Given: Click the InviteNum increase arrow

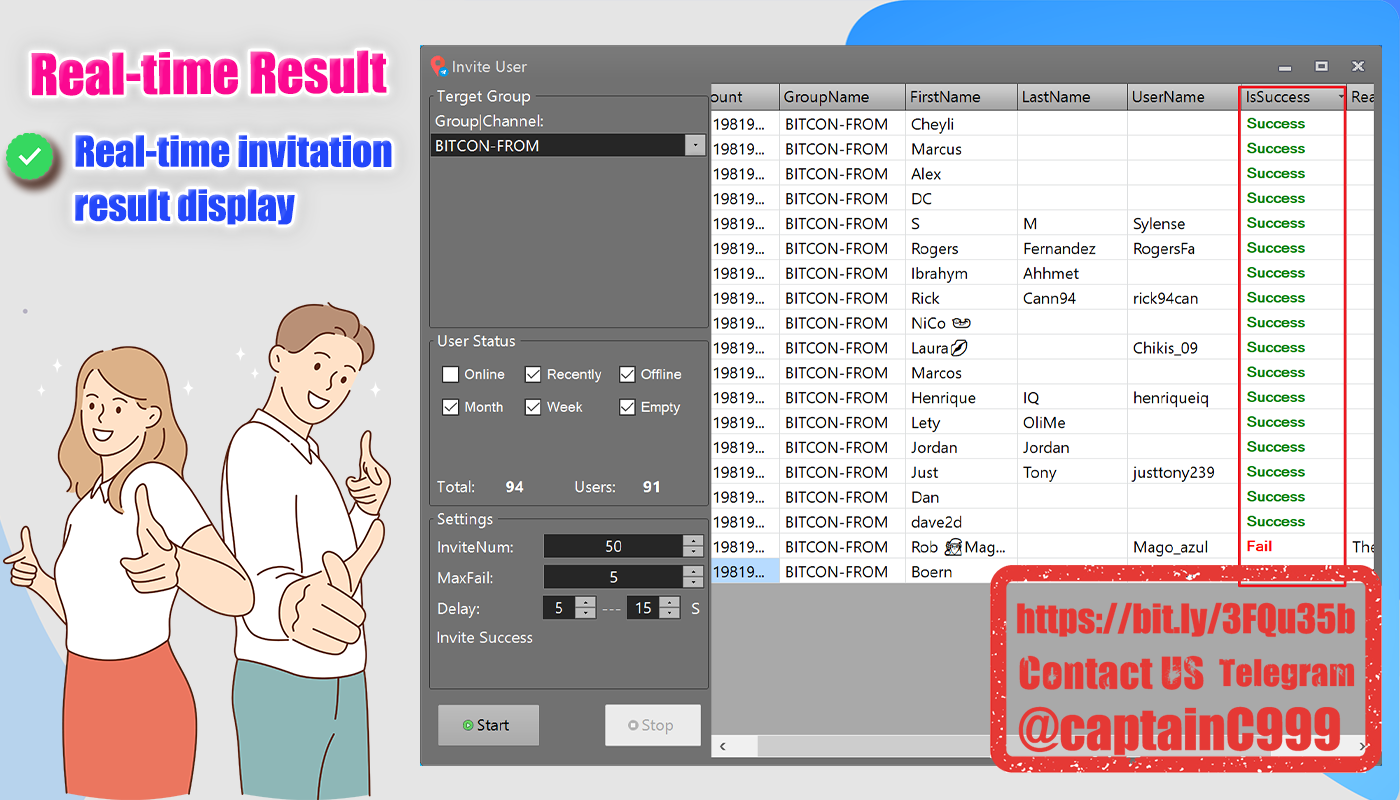Looking at the screenshot, I should (693, 541).
